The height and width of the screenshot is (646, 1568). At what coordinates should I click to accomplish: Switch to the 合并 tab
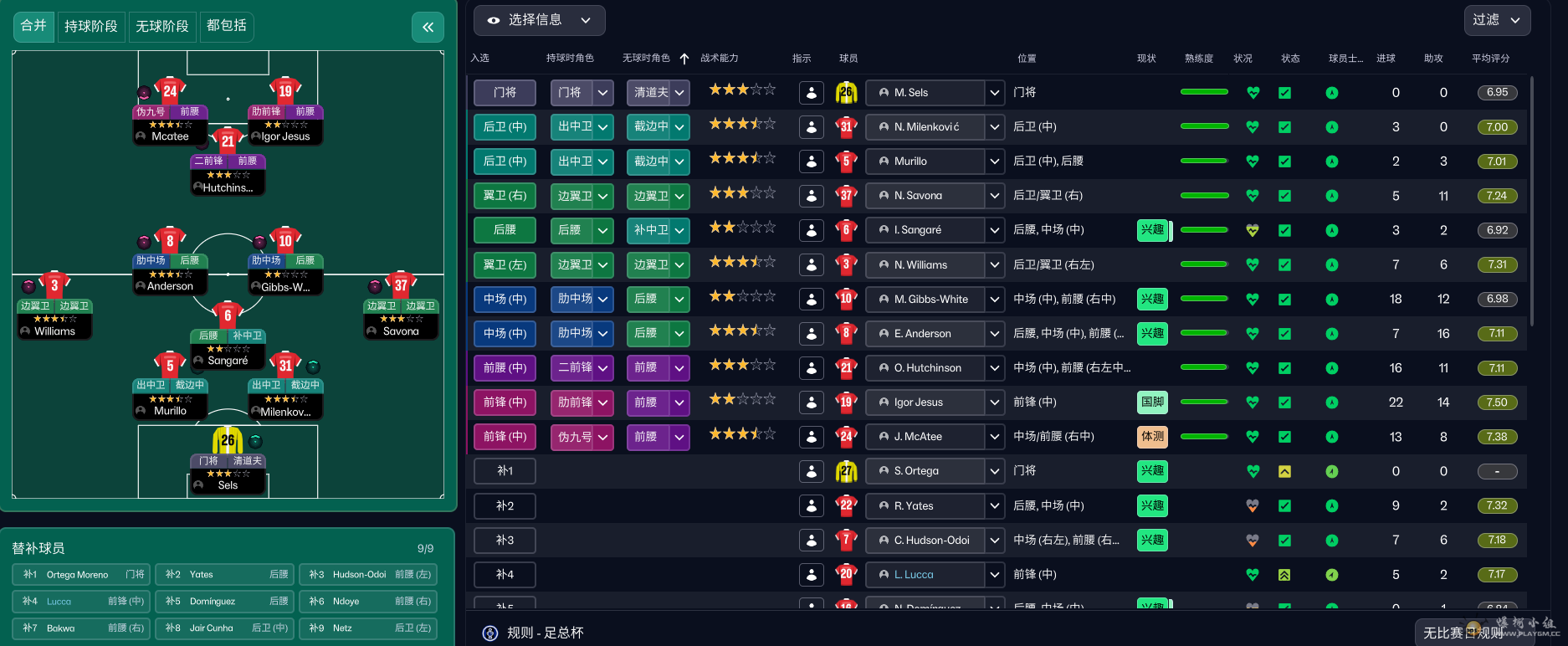[x=33, y=26]
